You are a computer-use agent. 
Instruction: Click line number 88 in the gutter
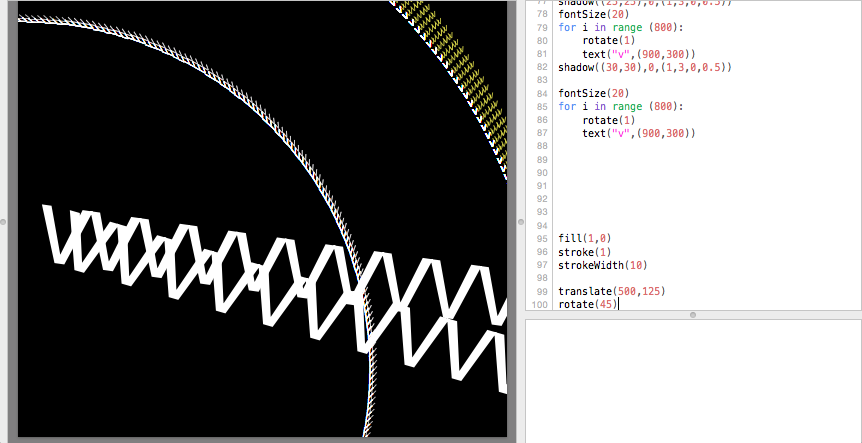pos(541,146)
